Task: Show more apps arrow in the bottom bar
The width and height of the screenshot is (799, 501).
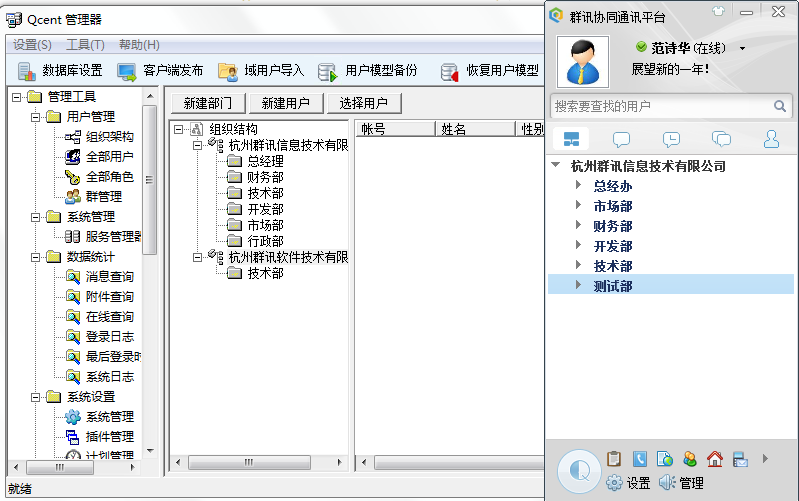Action: (765, 459)
